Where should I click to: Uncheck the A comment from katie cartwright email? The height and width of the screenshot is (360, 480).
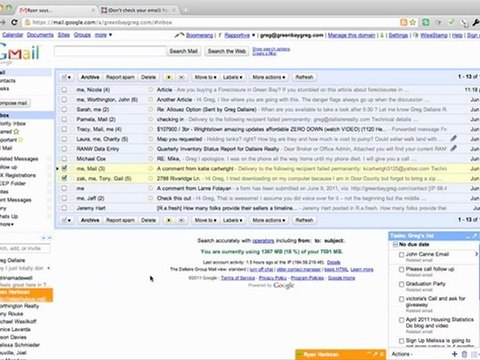point(64,168)
